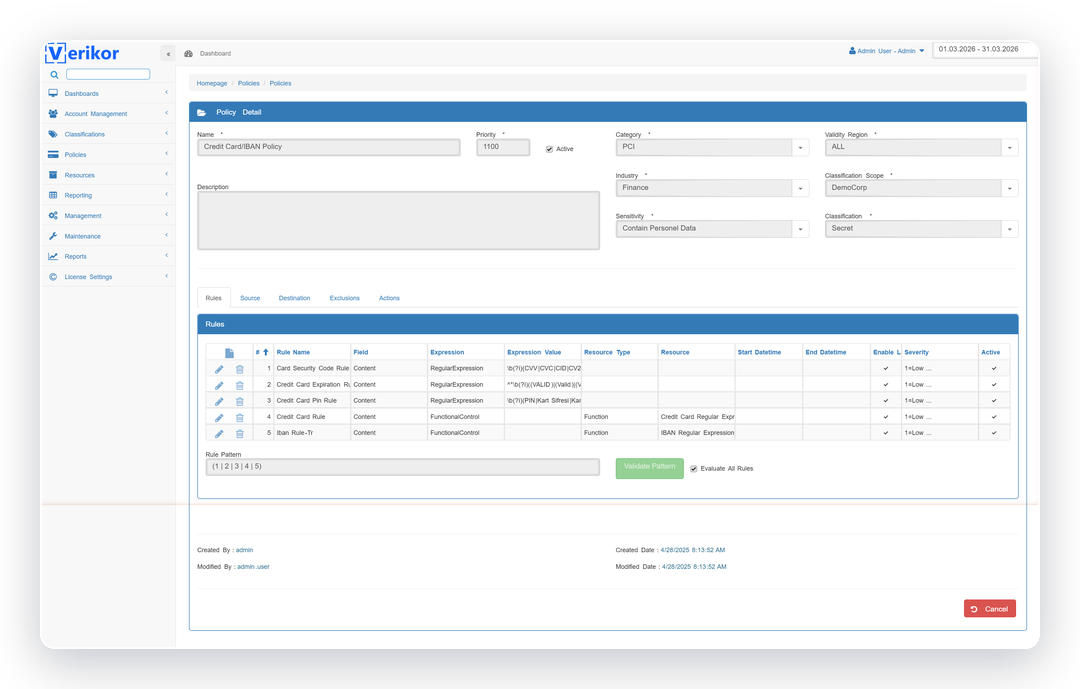Image resolution: width=1080 pixels, height=689 pixels.
Task: Click the date range field in top bar
Action: tap(983, 50)
